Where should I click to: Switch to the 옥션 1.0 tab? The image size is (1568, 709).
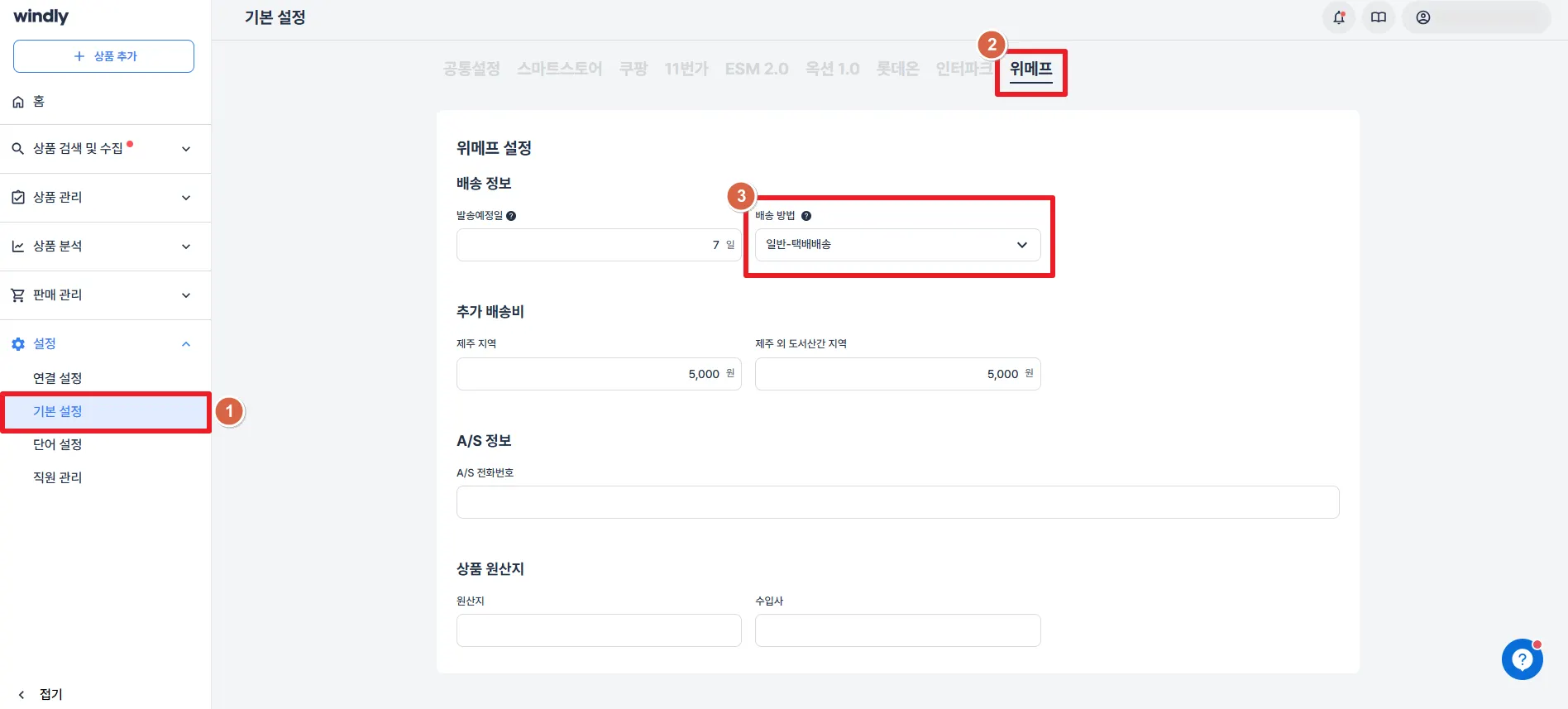833,69
